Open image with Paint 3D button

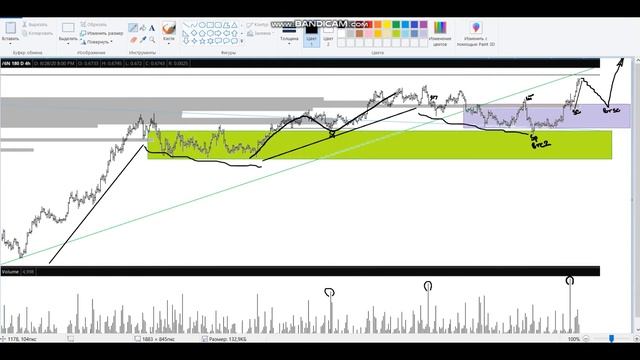point(476,34)
